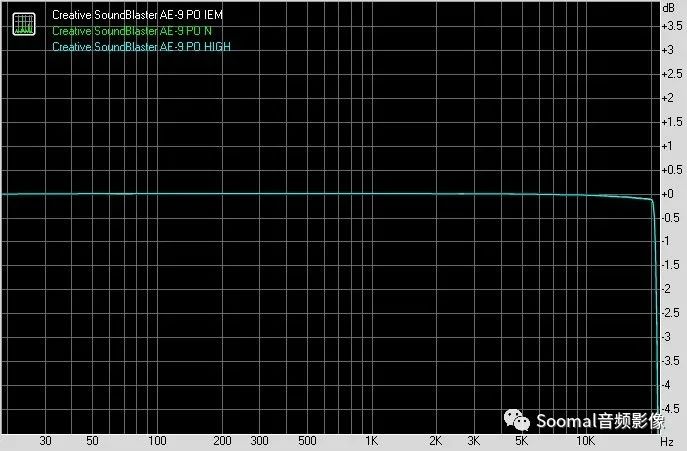Click the '1K' frequency axis label
This screenshot has height=451, width=687.
[372, 440]
